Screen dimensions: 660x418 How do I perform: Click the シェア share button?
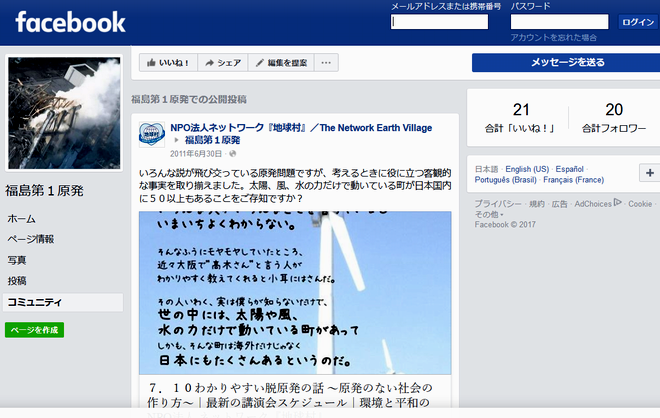223,63
